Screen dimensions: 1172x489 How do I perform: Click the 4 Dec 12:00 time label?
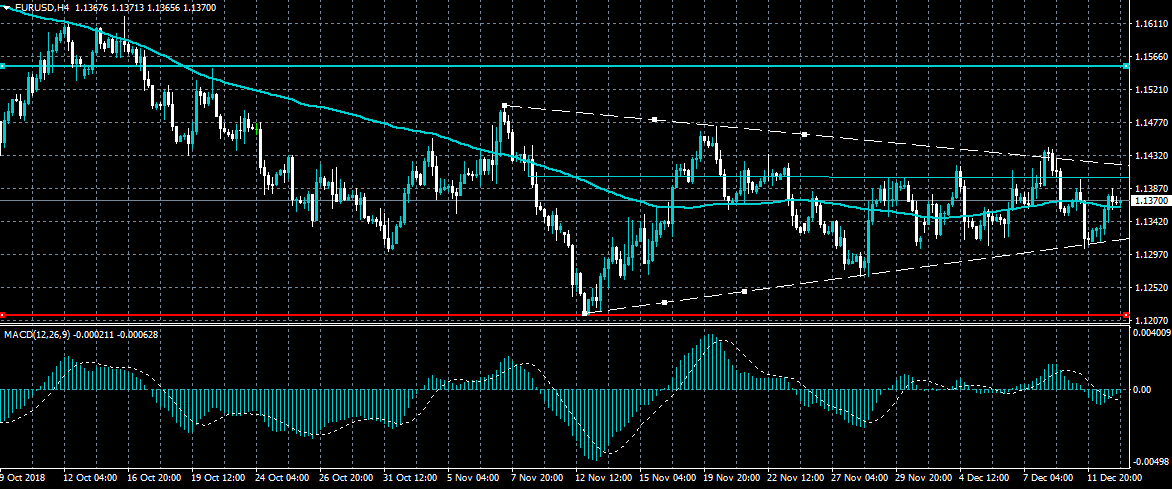[985, 477]
